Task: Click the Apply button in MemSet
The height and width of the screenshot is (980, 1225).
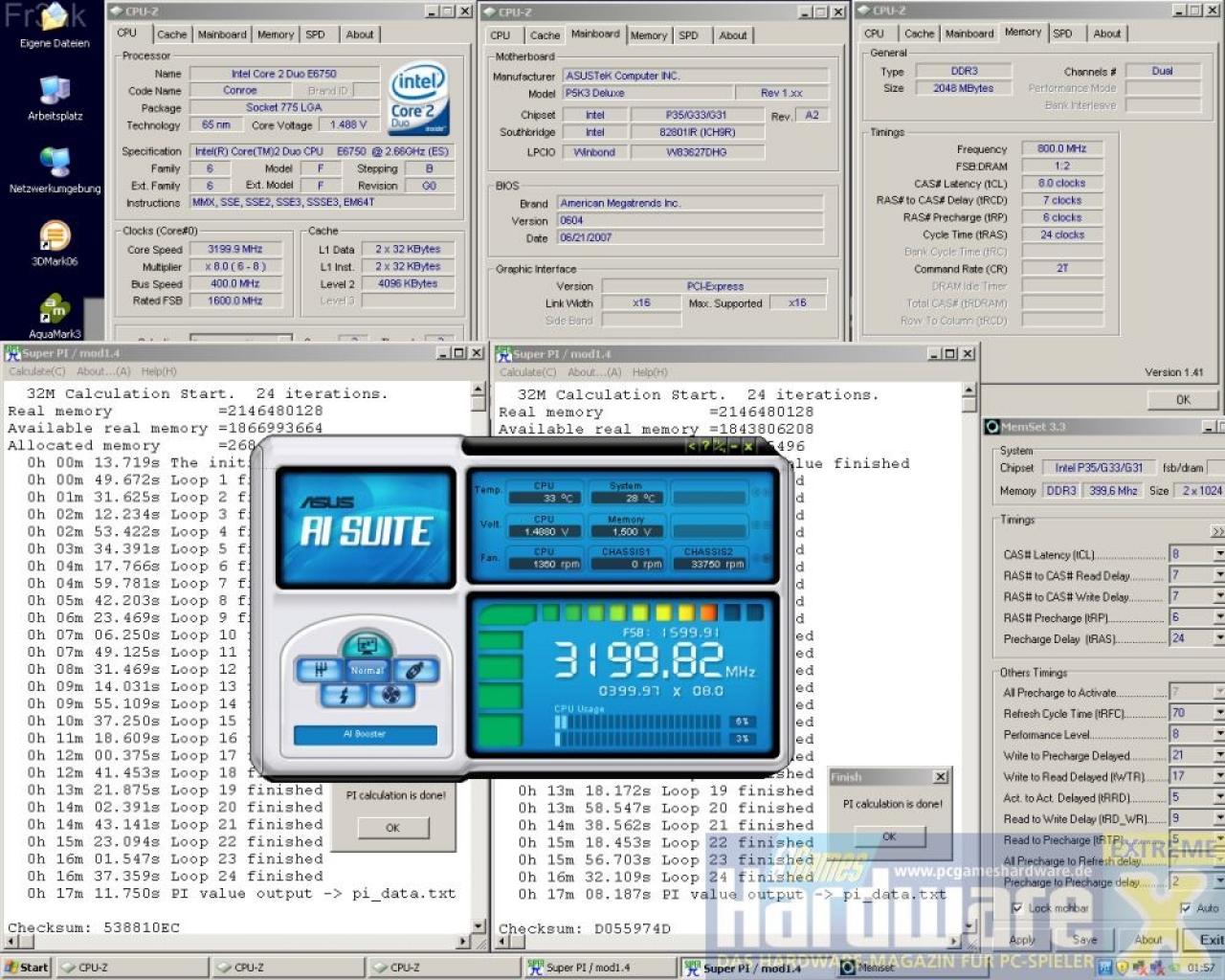Action: coord(1022,940)
